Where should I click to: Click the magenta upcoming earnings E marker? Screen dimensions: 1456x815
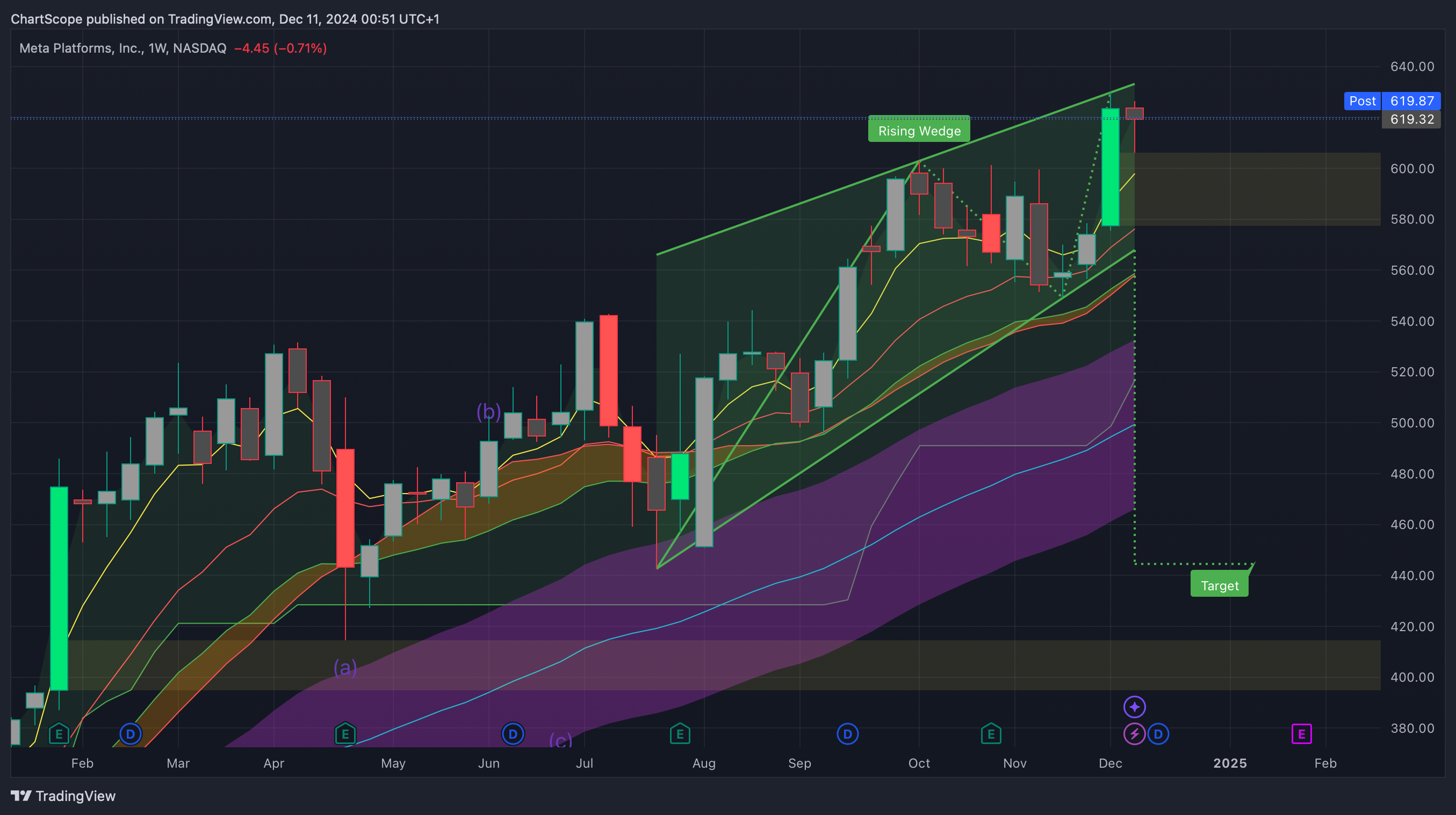1301,734
